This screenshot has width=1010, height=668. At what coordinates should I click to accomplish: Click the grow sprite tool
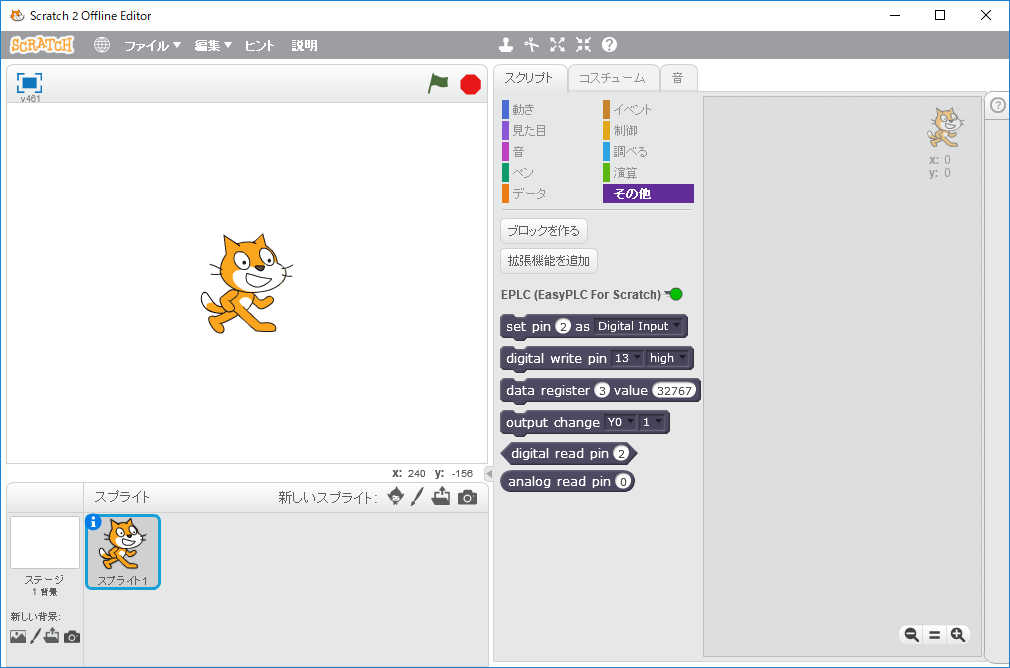point(557,45)
